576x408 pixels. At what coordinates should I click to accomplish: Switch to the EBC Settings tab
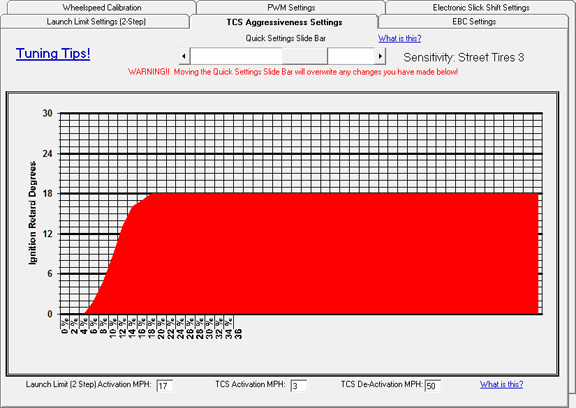coord(474,22)
